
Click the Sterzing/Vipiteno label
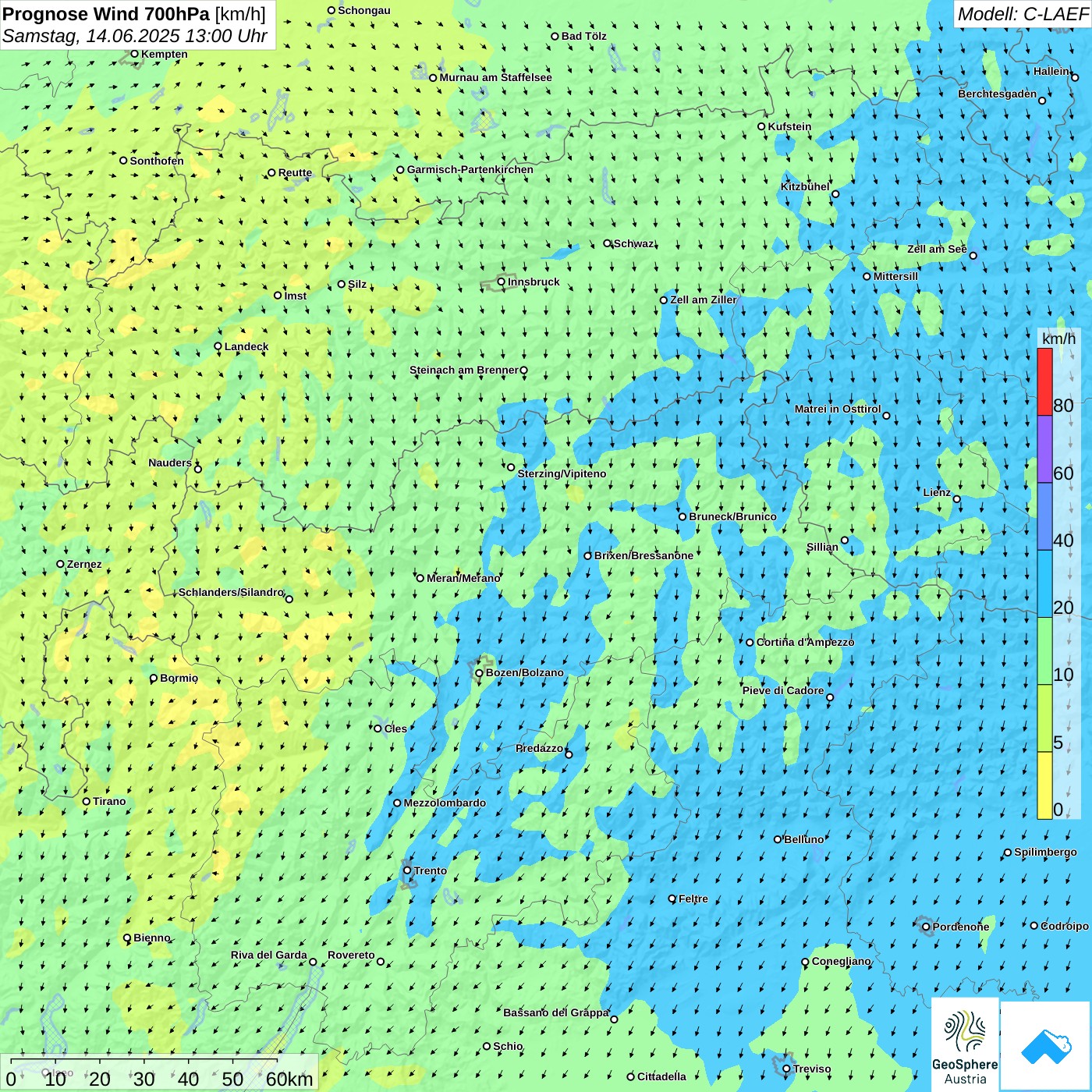pyautogui.click(x=562, y=473)
